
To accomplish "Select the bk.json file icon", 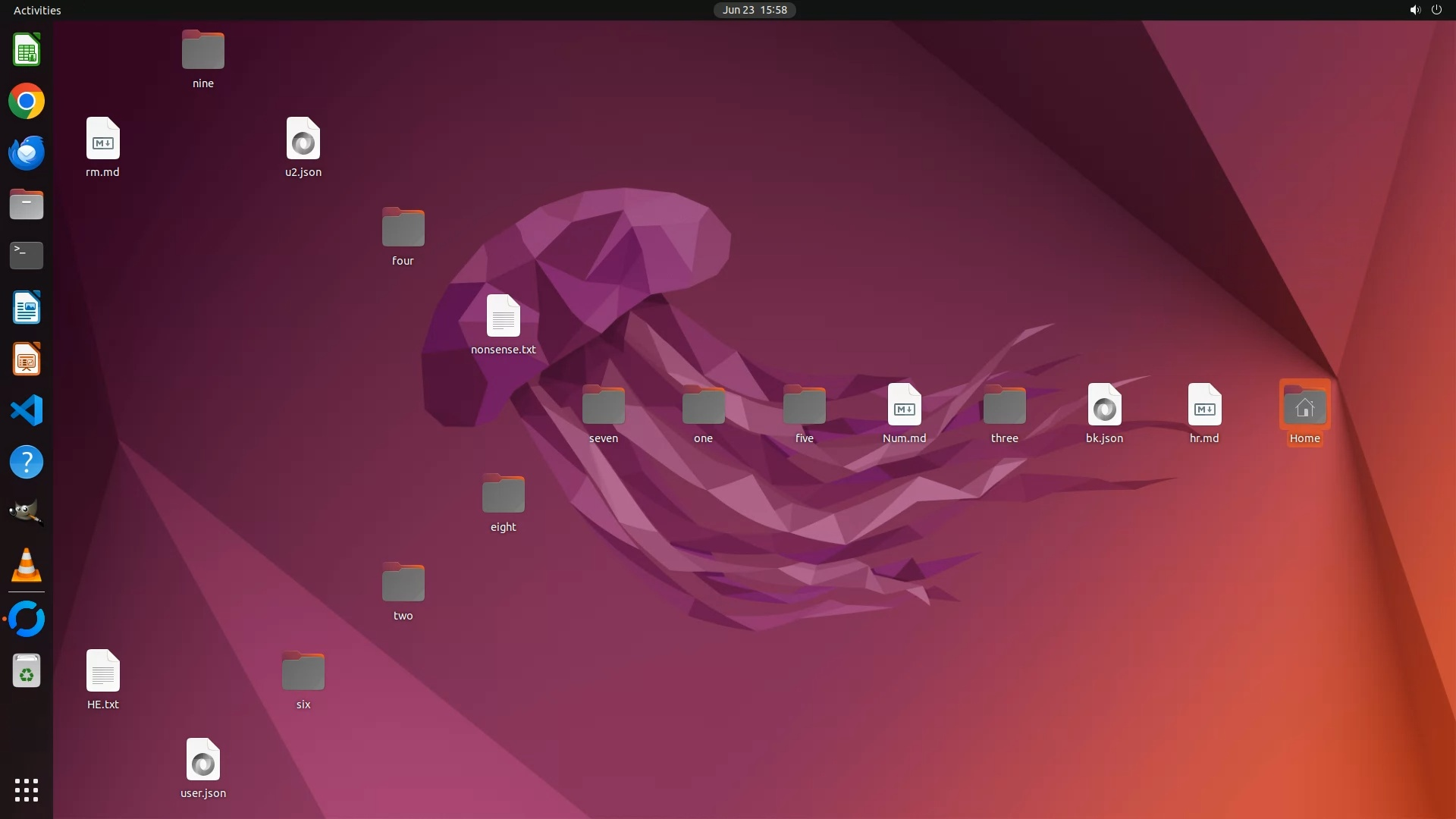I will tap(1104, 406).
